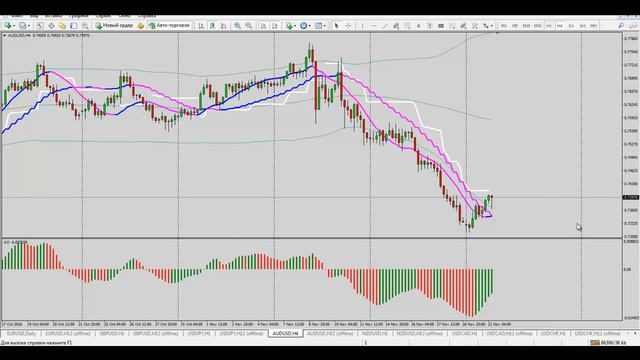The image size is (640, 360).
Task: Open the Вставка menu
Action: [x=53, y=16]
